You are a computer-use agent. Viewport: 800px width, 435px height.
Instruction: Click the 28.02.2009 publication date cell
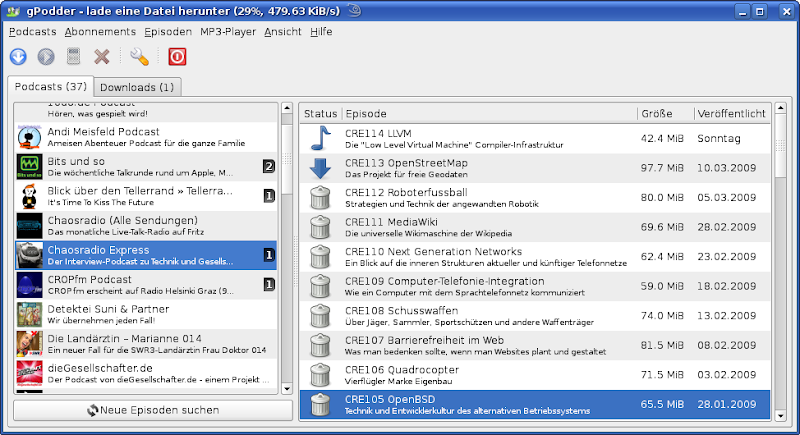click(727, 227)
